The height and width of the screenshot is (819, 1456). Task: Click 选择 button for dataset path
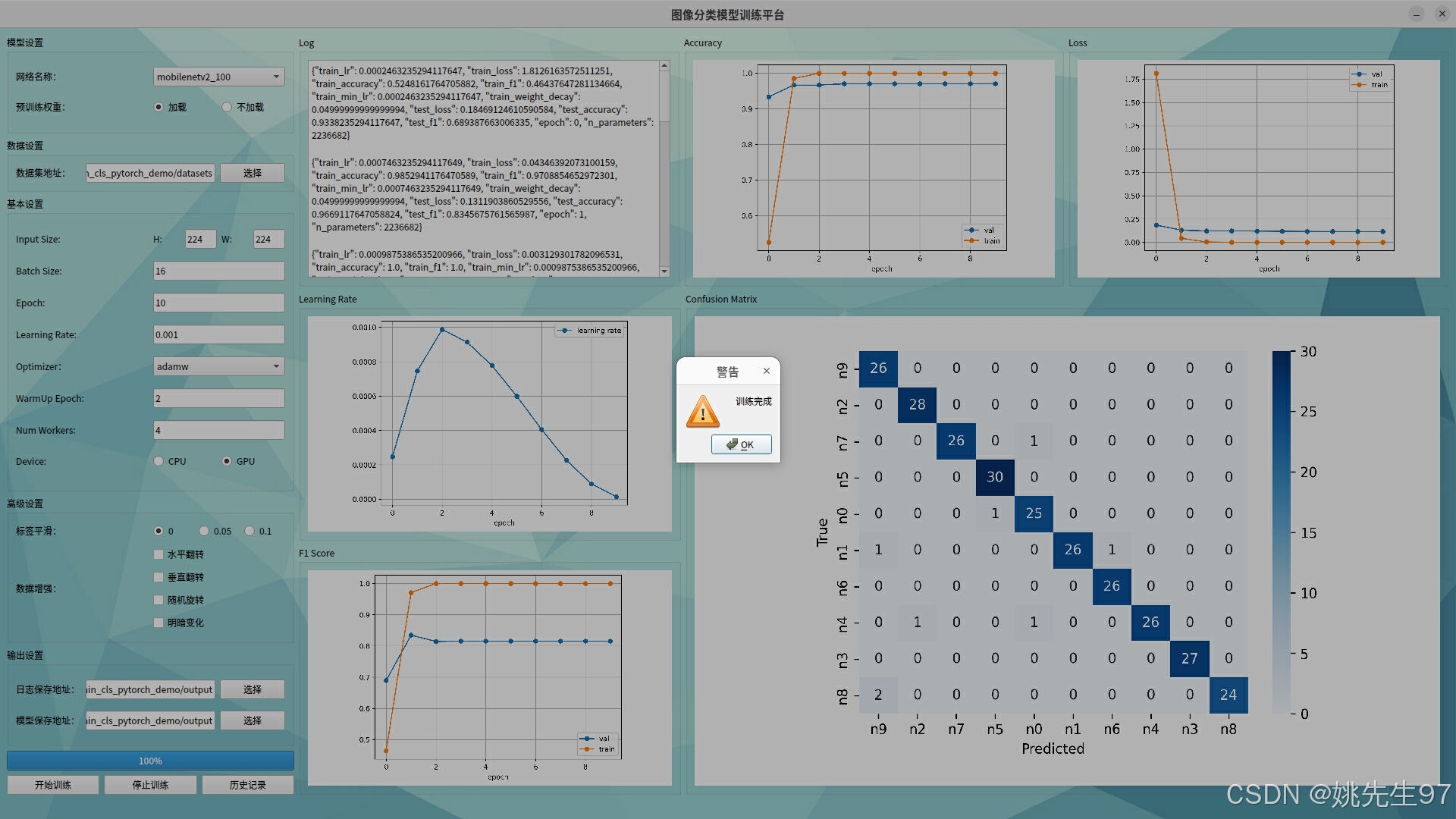[x=253, y=173]
